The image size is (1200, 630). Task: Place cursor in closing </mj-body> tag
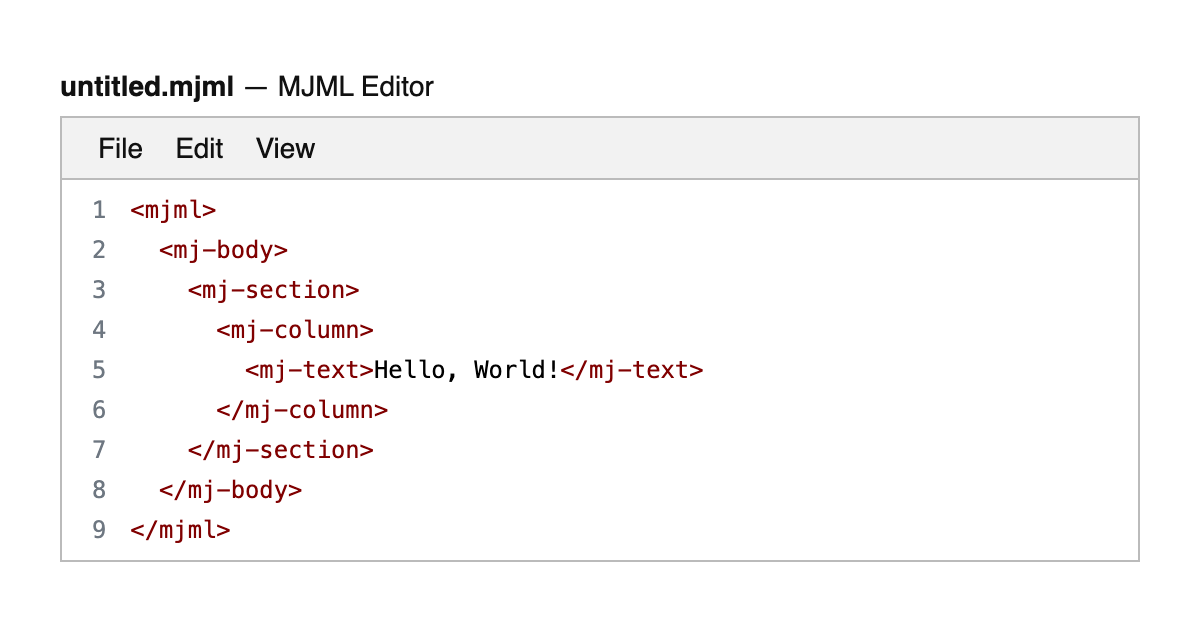[x=230, y=490]
